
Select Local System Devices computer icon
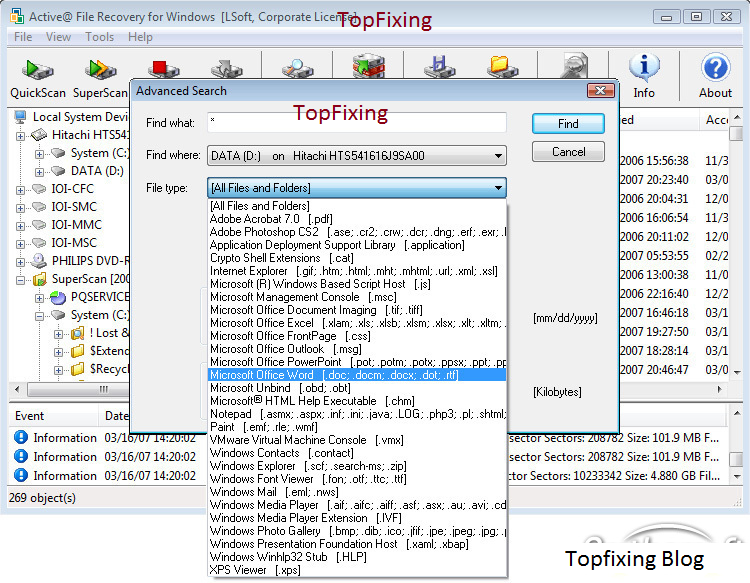pyautogui.click(x=21, y=117)
